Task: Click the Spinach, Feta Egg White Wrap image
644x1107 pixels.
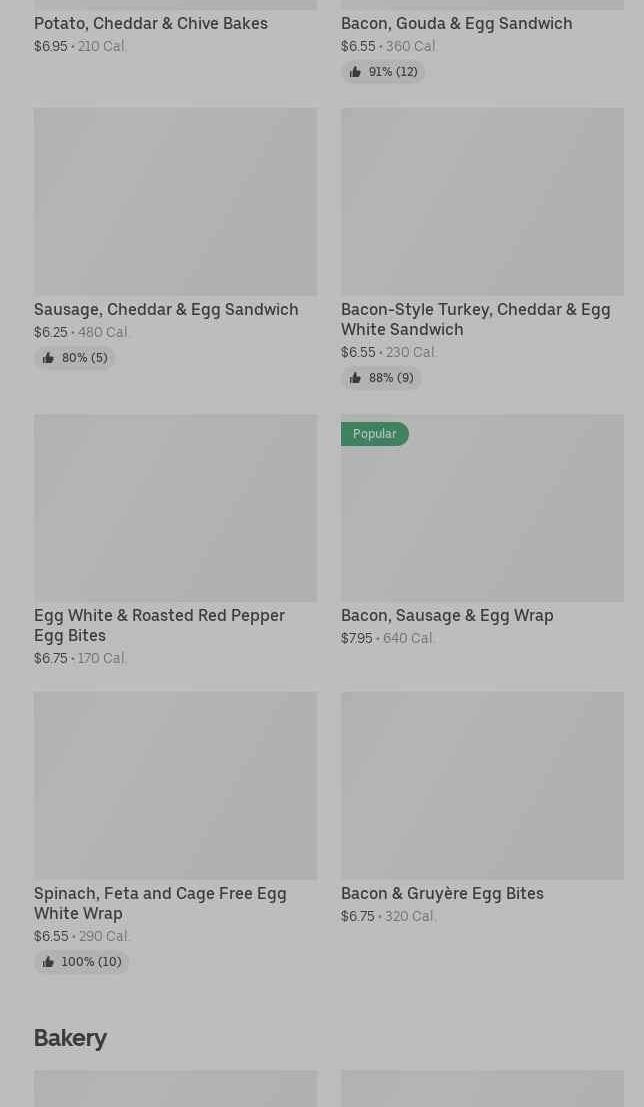Action: [175, 785]
